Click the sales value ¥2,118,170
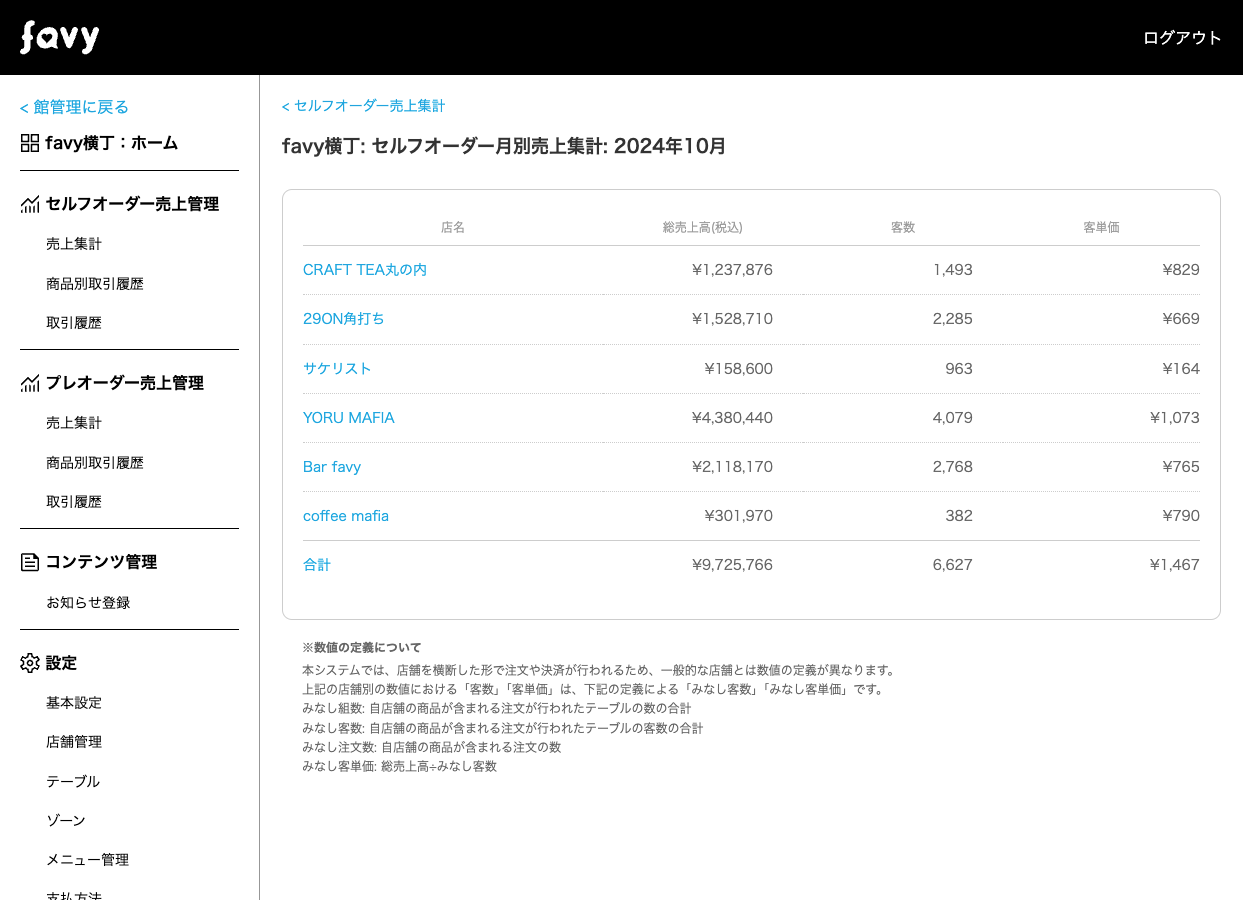Image resolution: width=1243 pixels, height=900 pixels. (732, 467)
